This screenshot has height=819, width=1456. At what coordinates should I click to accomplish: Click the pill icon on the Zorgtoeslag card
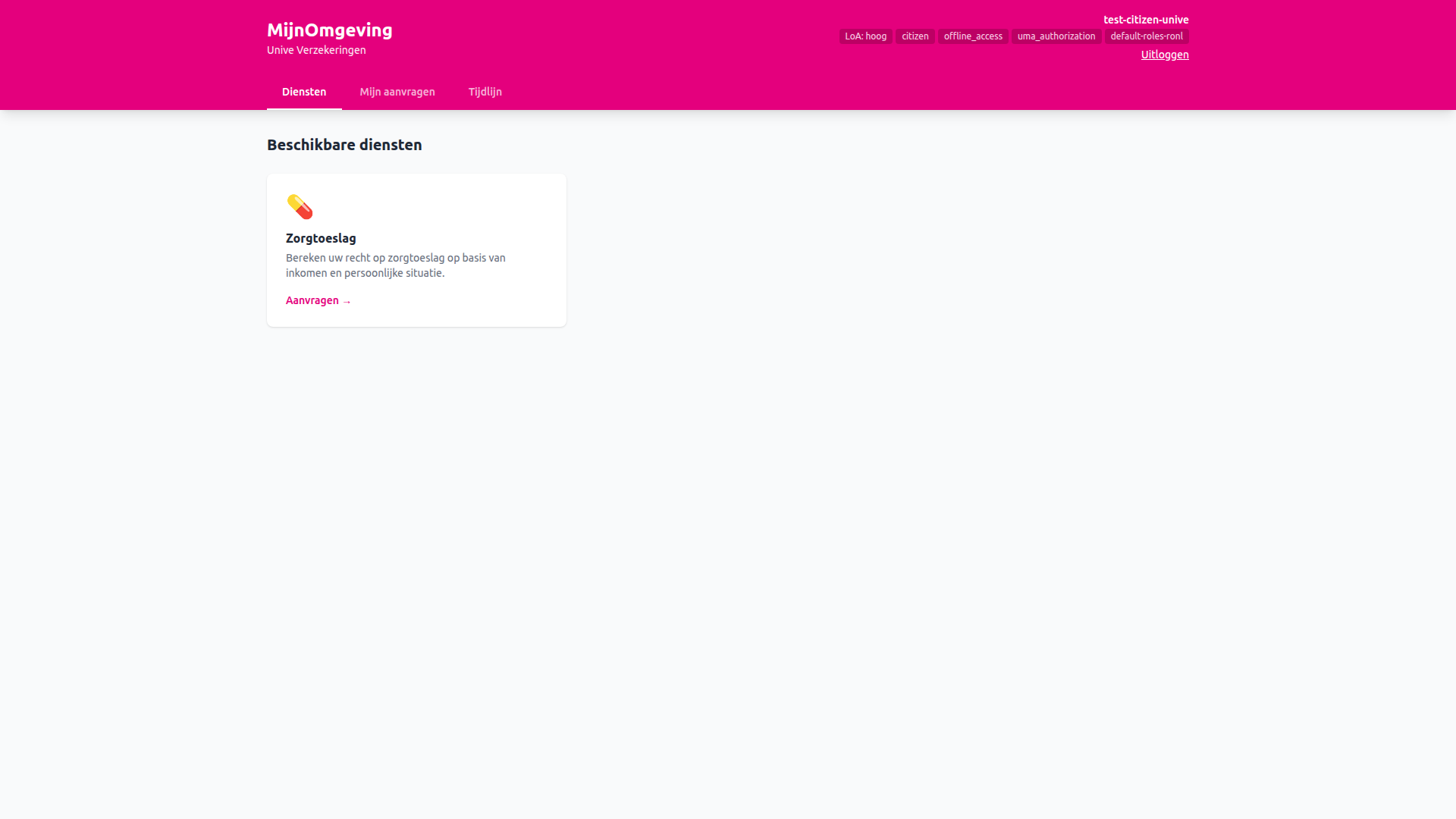click(x=299, y=206)
